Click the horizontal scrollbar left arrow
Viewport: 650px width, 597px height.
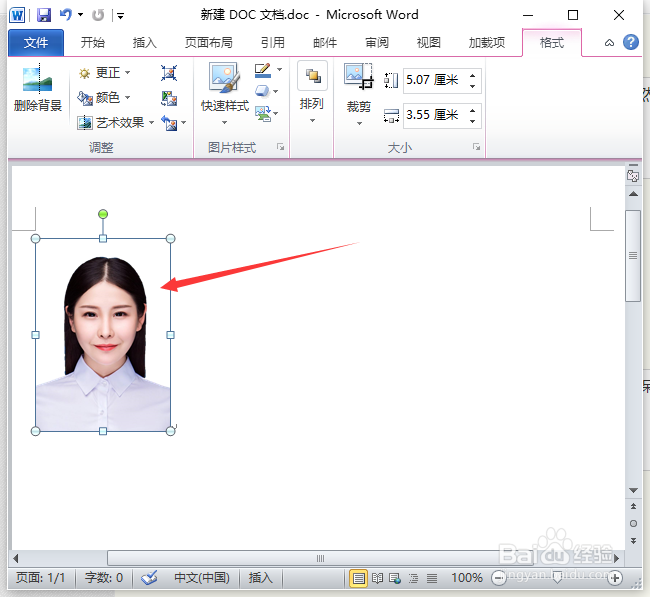point(16,558)
